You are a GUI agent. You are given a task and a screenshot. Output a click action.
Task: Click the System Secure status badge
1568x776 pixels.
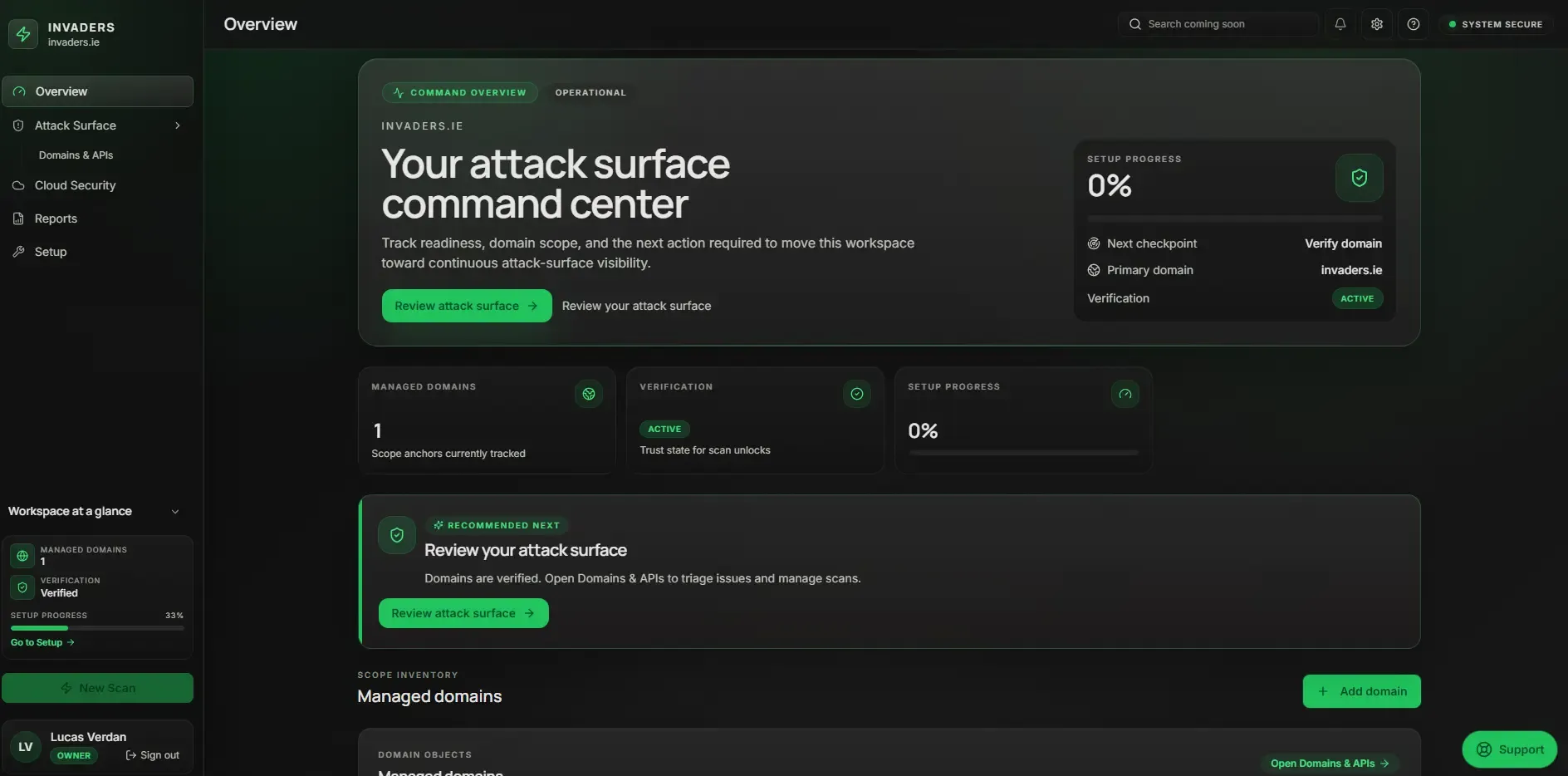click(1496, 24)
